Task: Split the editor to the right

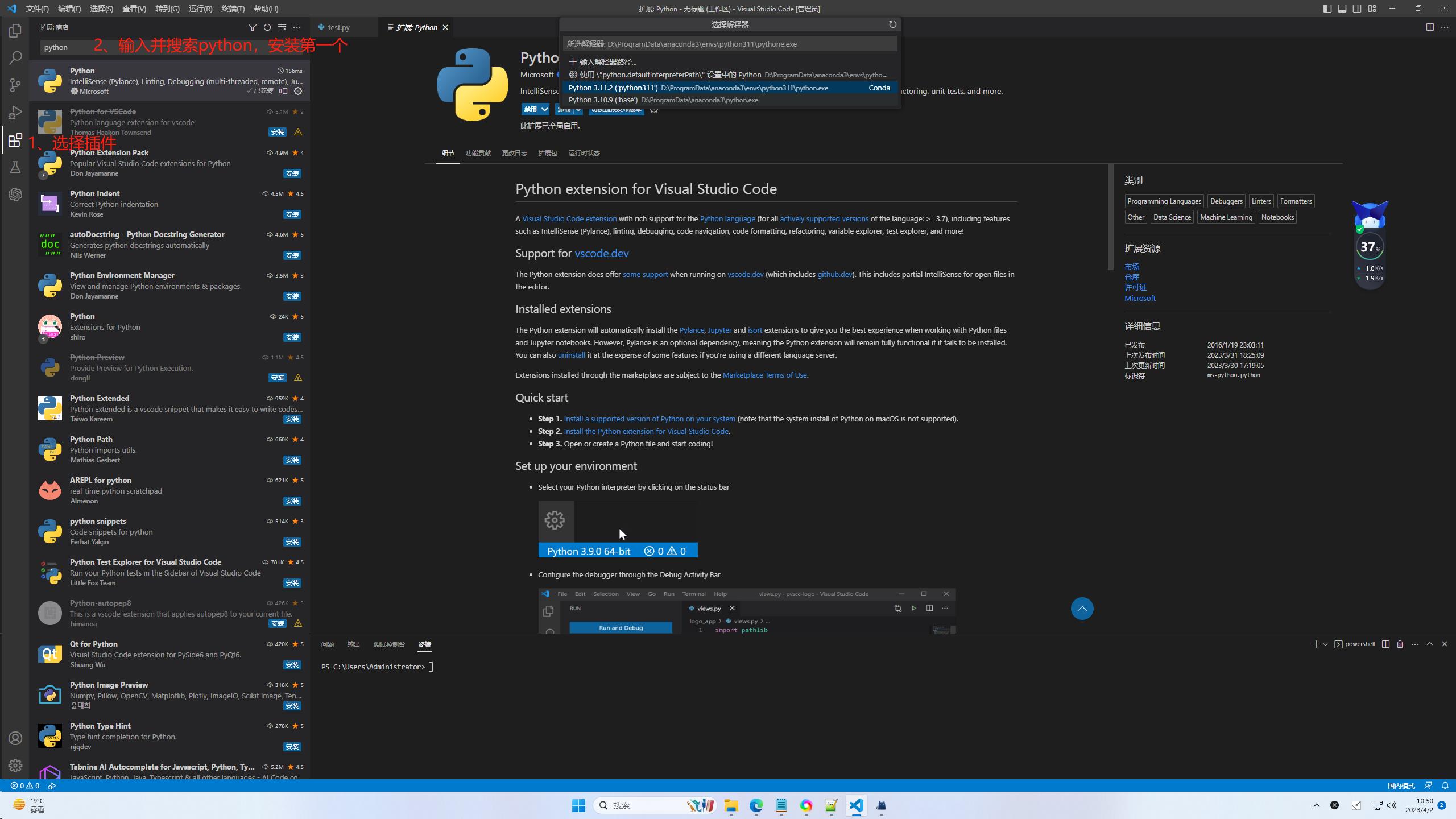Action: 1430,27
